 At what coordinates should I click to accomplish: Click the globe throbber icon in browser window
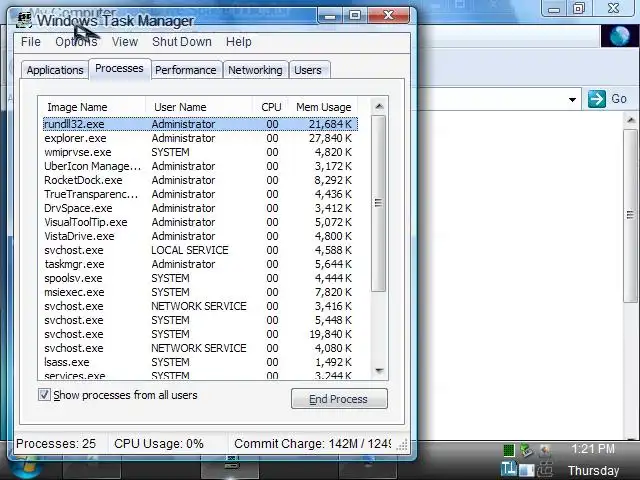pyautogui.click(x=620, y=36)
